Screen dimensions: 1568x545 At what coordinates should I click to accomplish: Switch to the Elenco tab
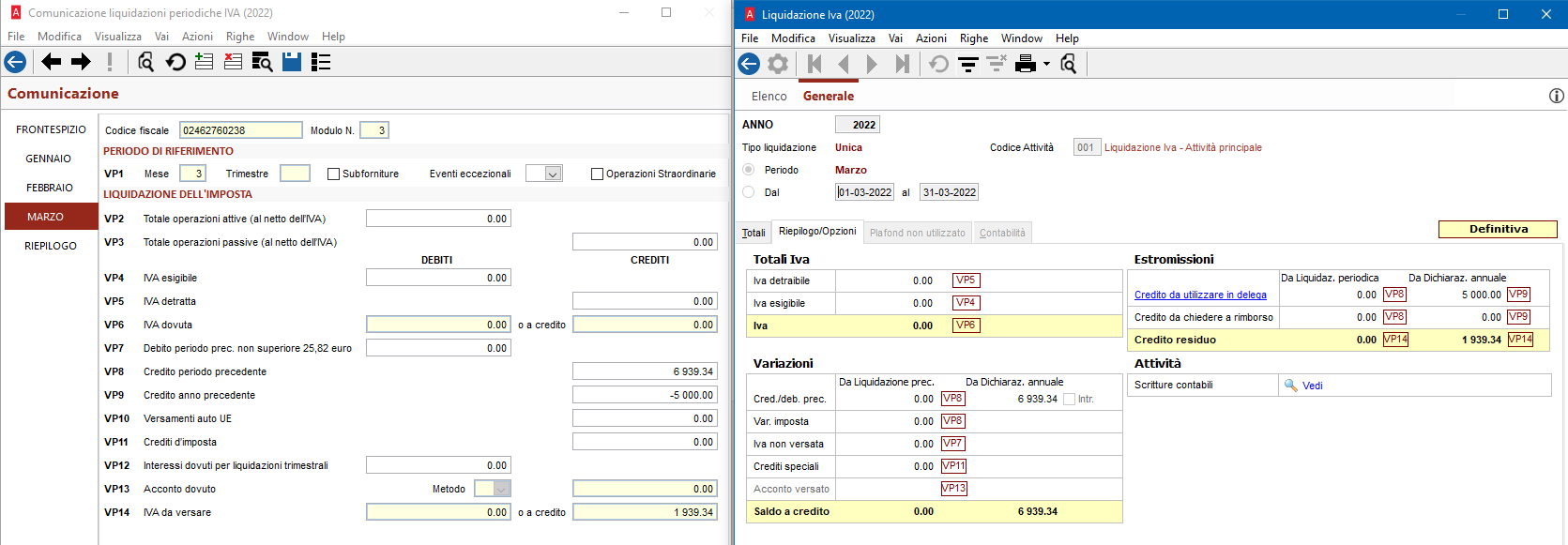click(x=769, y=97)
